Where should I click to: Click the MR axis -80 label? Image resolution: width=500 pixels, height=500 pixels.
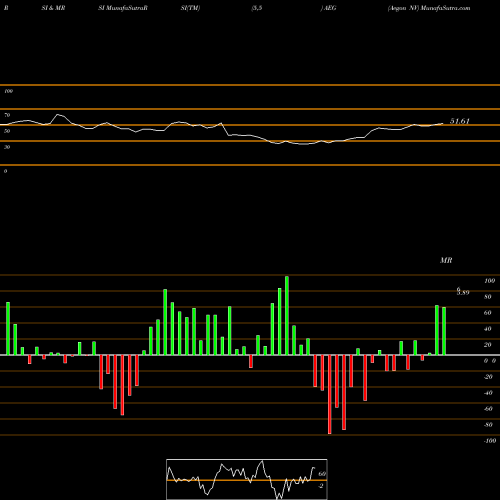pyautogui.click(x=488, y=425)
